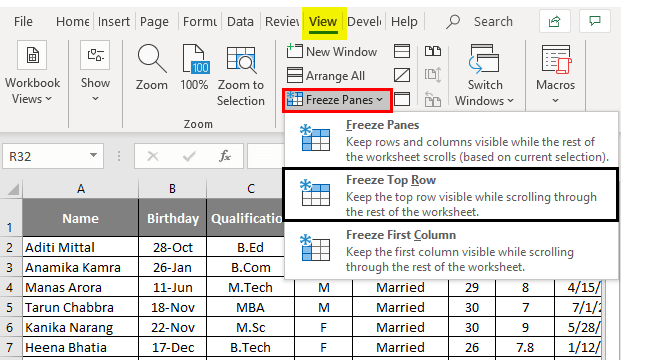Open the Freeze Panes dropdown
Image resolution: width=652 pixels, height=362 pixels.
pos(337,100)
